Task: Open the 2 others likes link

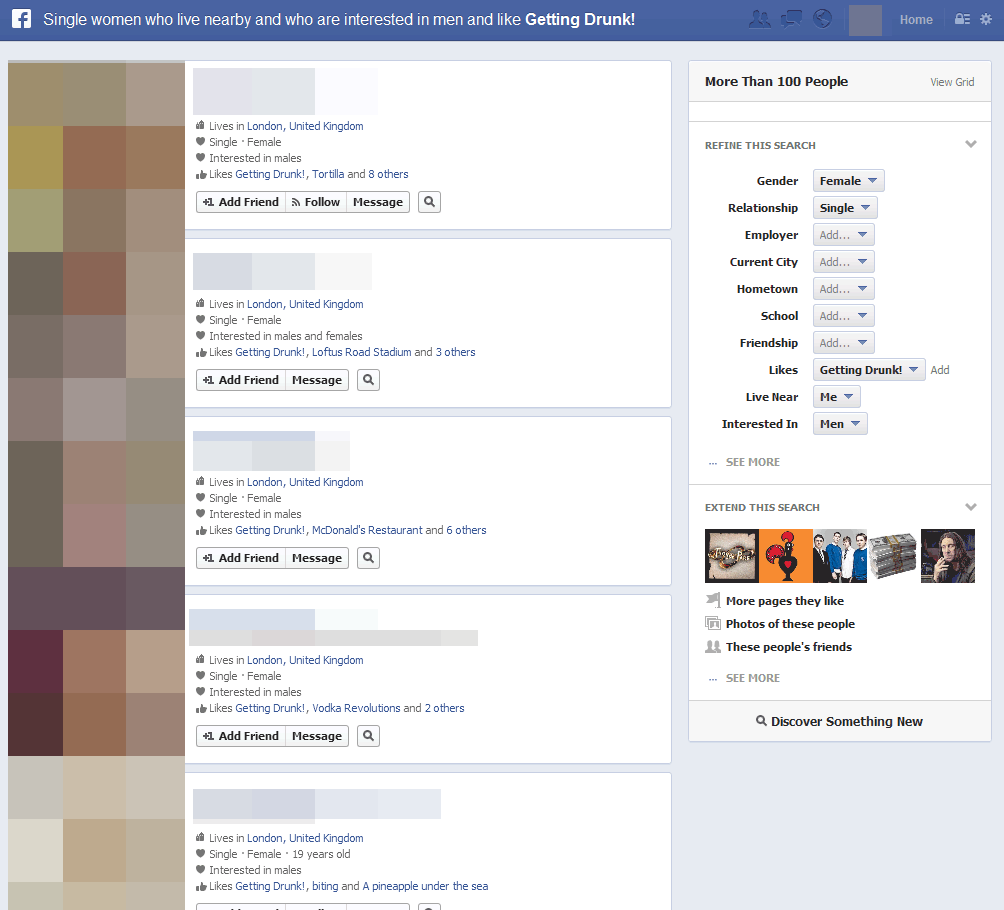Action: click(x=444, y=708)
